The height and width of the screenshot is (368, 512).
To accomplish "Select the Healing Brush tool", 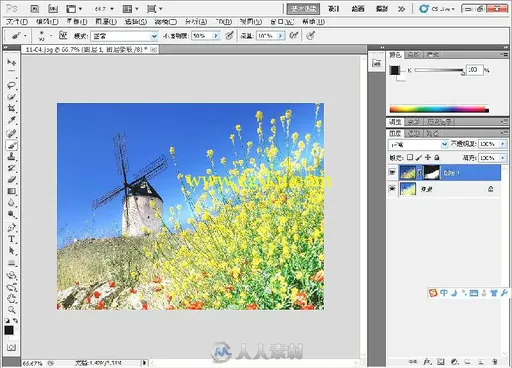I will [12, 133].
